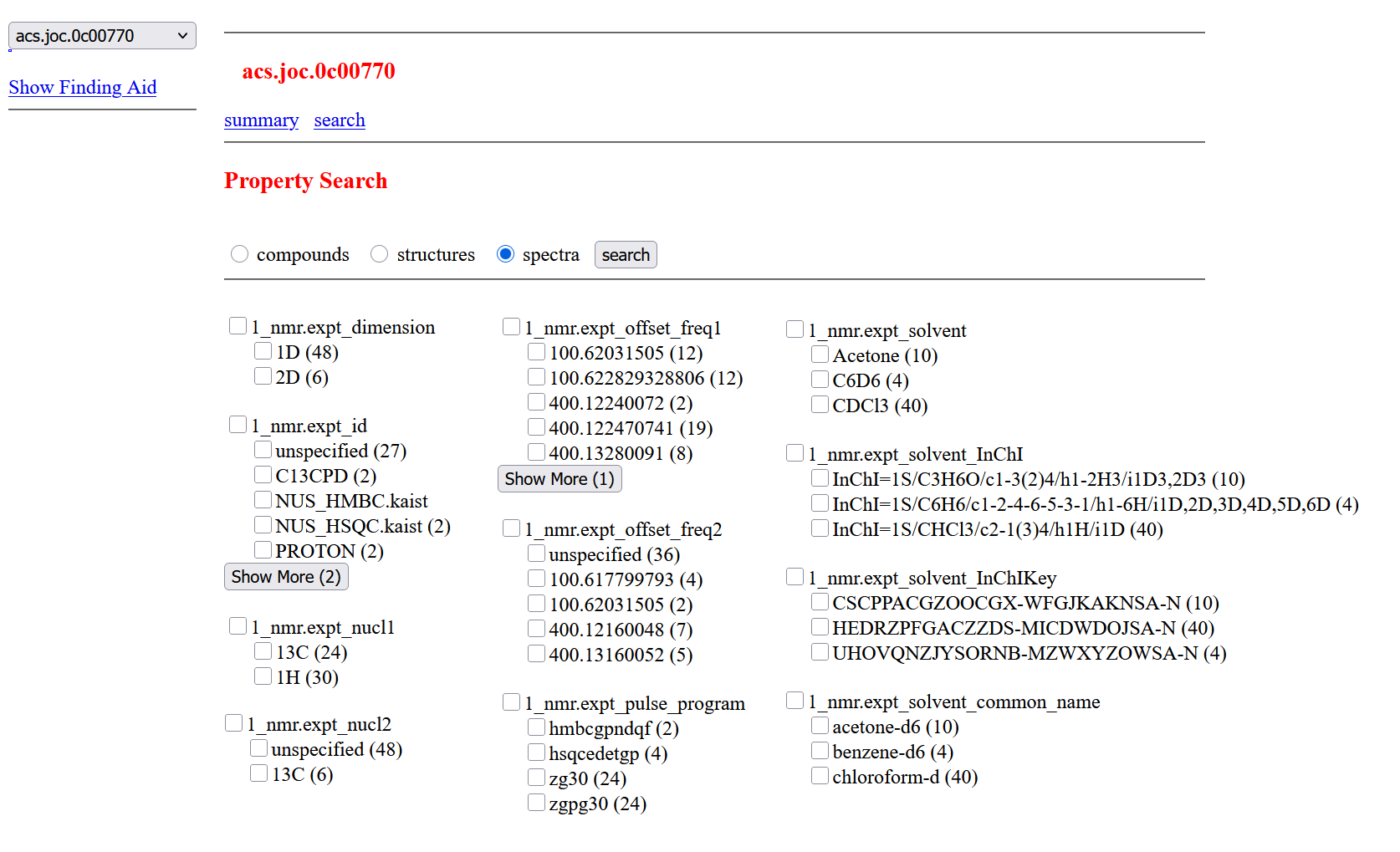Check the 400.122470741 (19) checkbox

coord(536,427)
